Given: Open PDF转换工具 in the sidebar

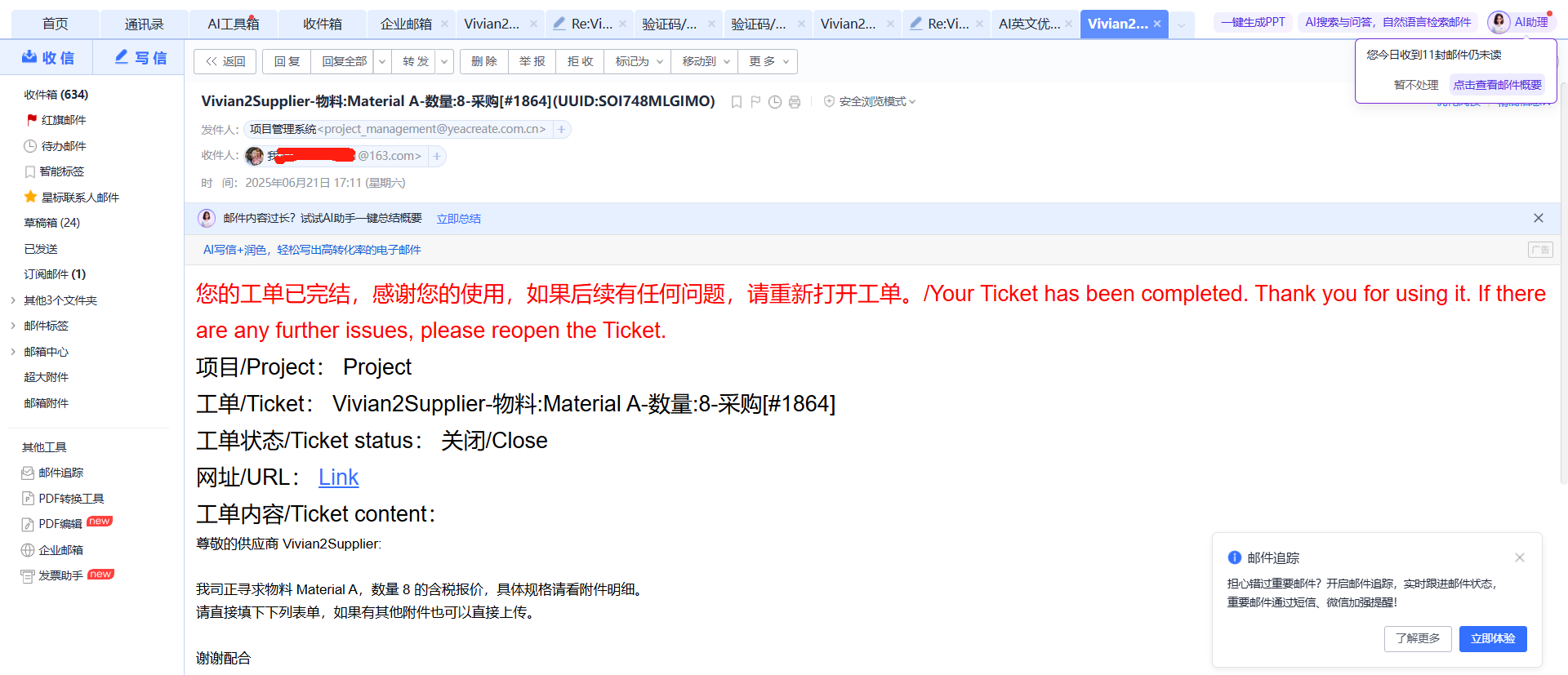Looking at the screenshot, I should 71,498.
